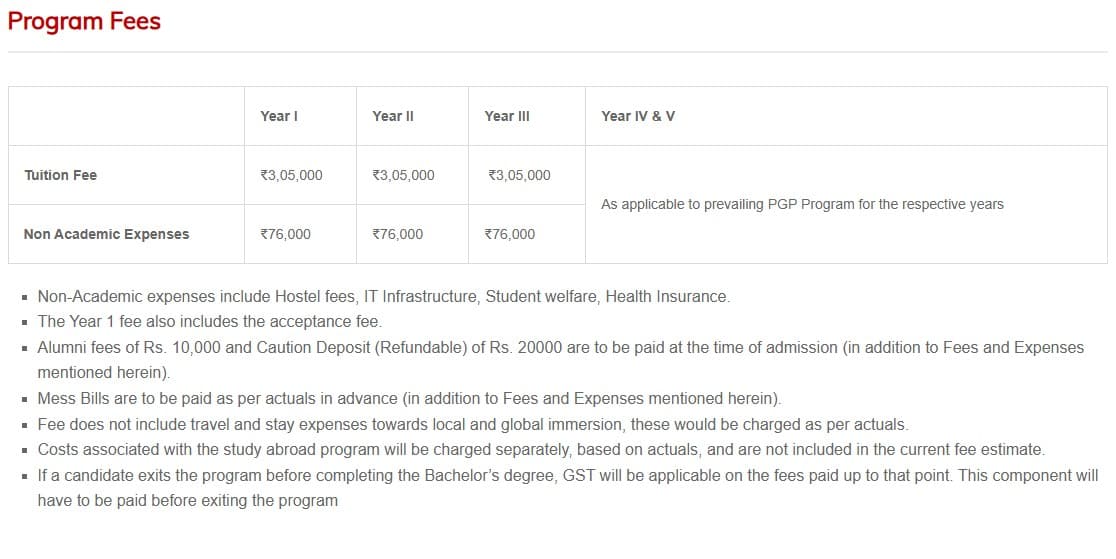Select the Year I column header

point(278,116)
